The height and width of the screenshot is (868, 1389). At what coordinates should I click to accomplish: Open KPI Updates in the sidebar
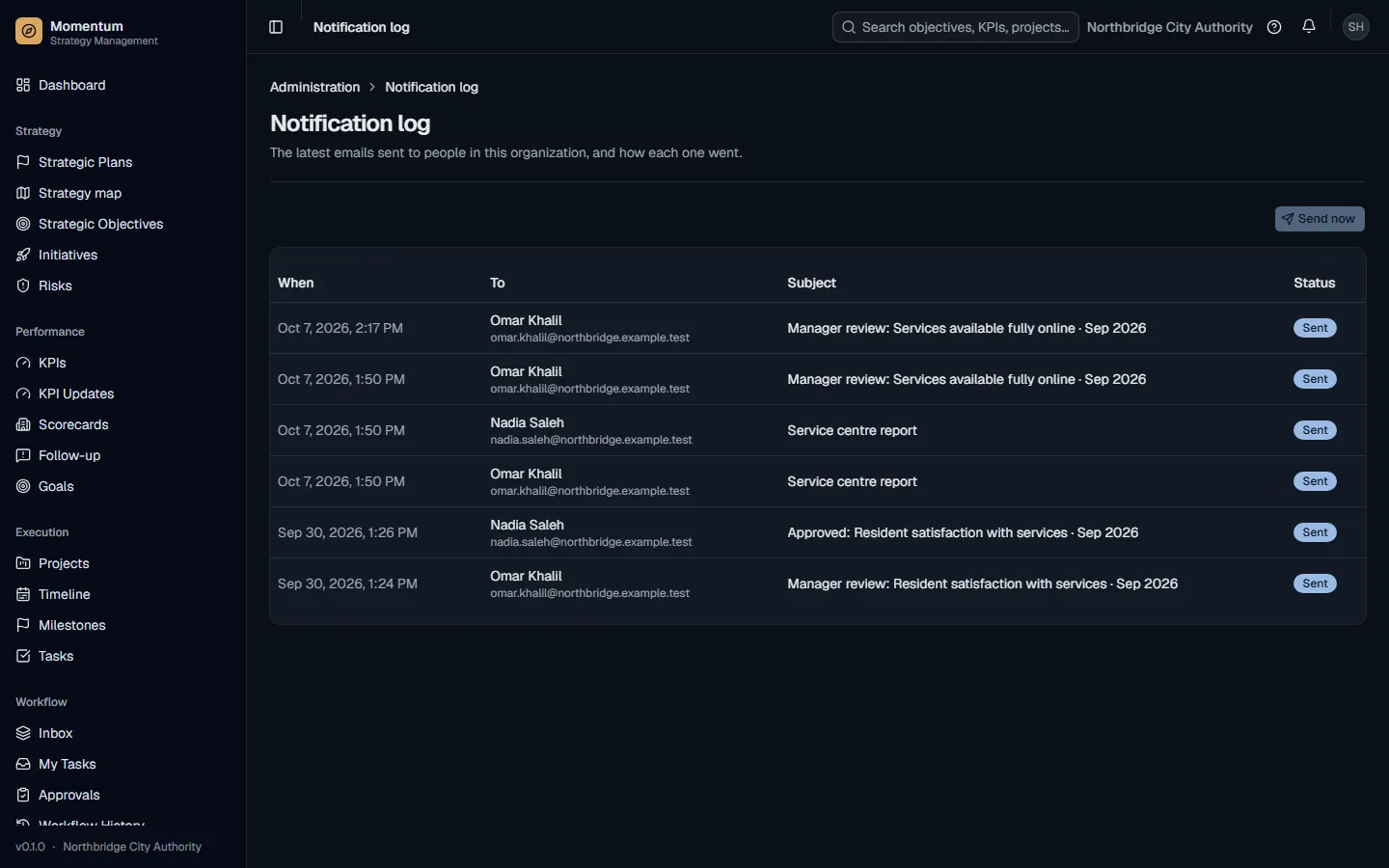coord(123,393)
